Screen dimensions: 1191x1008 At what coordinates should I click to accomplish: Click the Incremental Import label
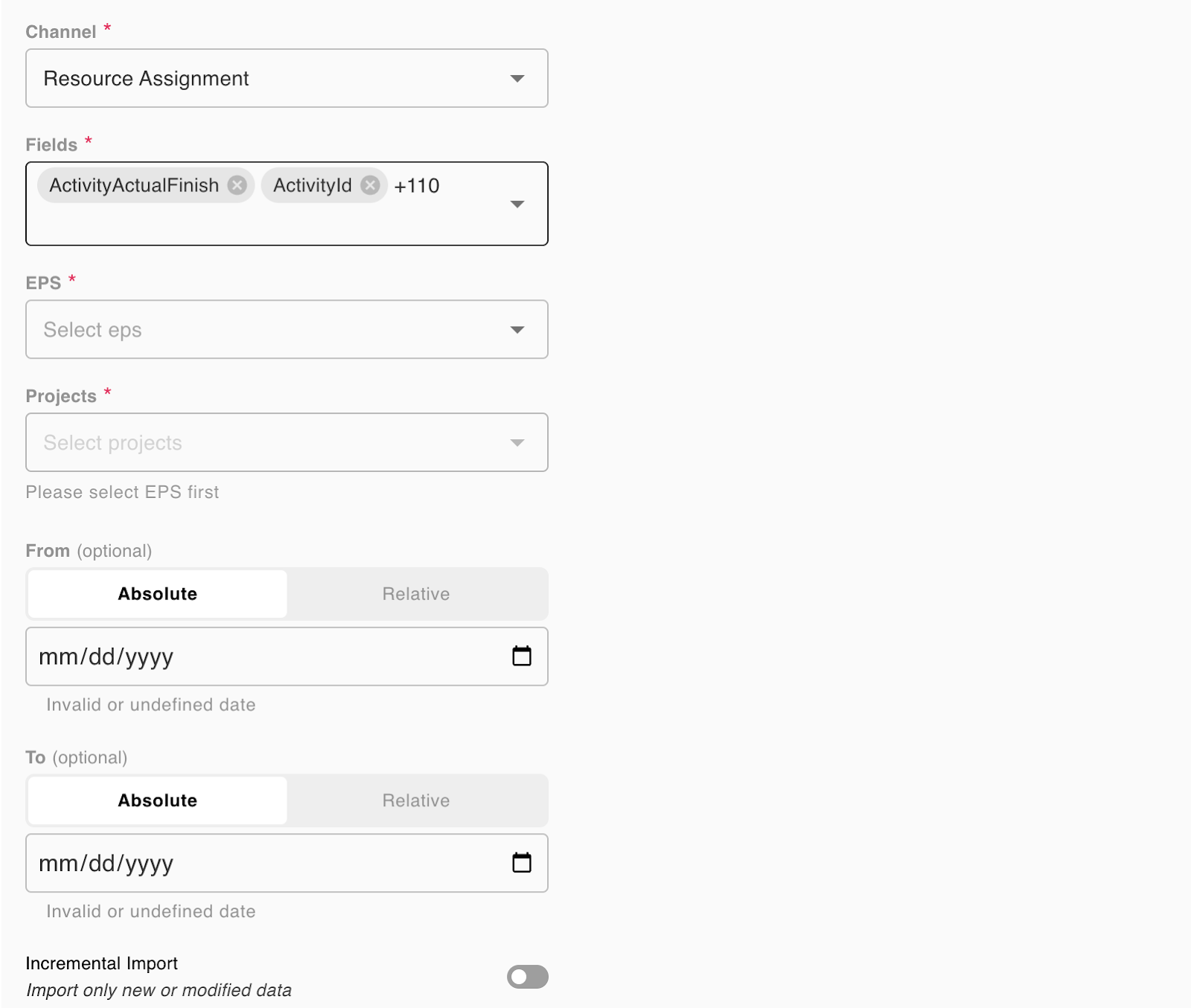click(x=102, y=963)
